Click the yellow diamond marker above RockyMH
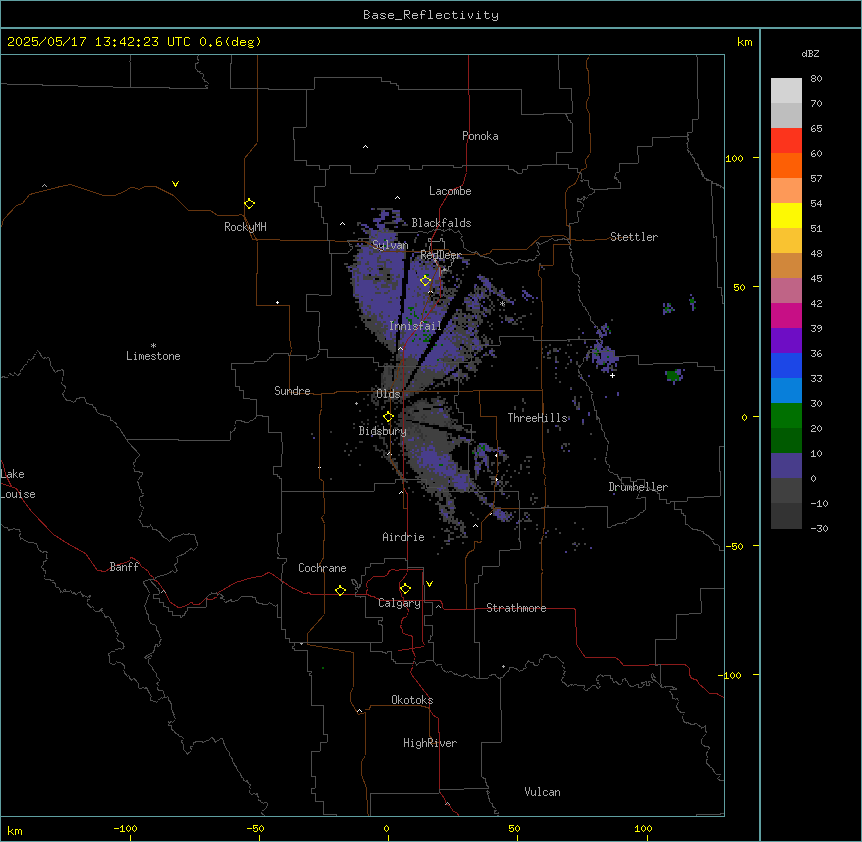This screenshot has height=842, width=862. coord(250,204)
